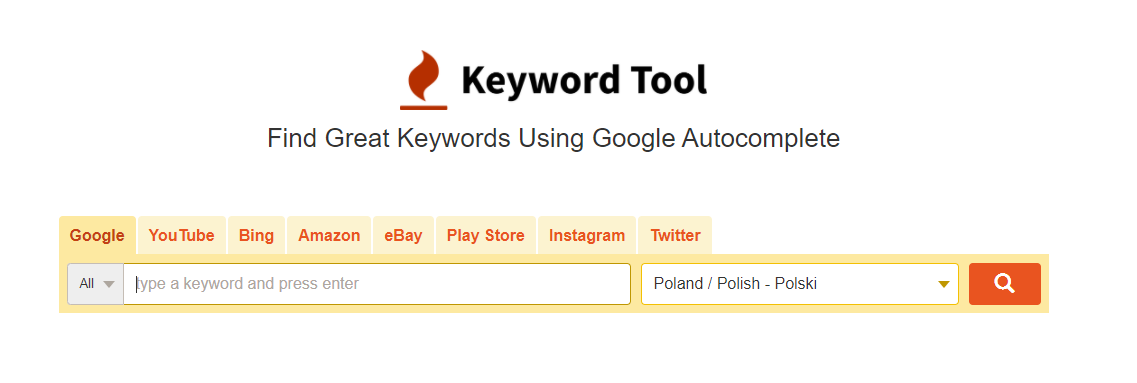Select the Twitter tab

675,235
